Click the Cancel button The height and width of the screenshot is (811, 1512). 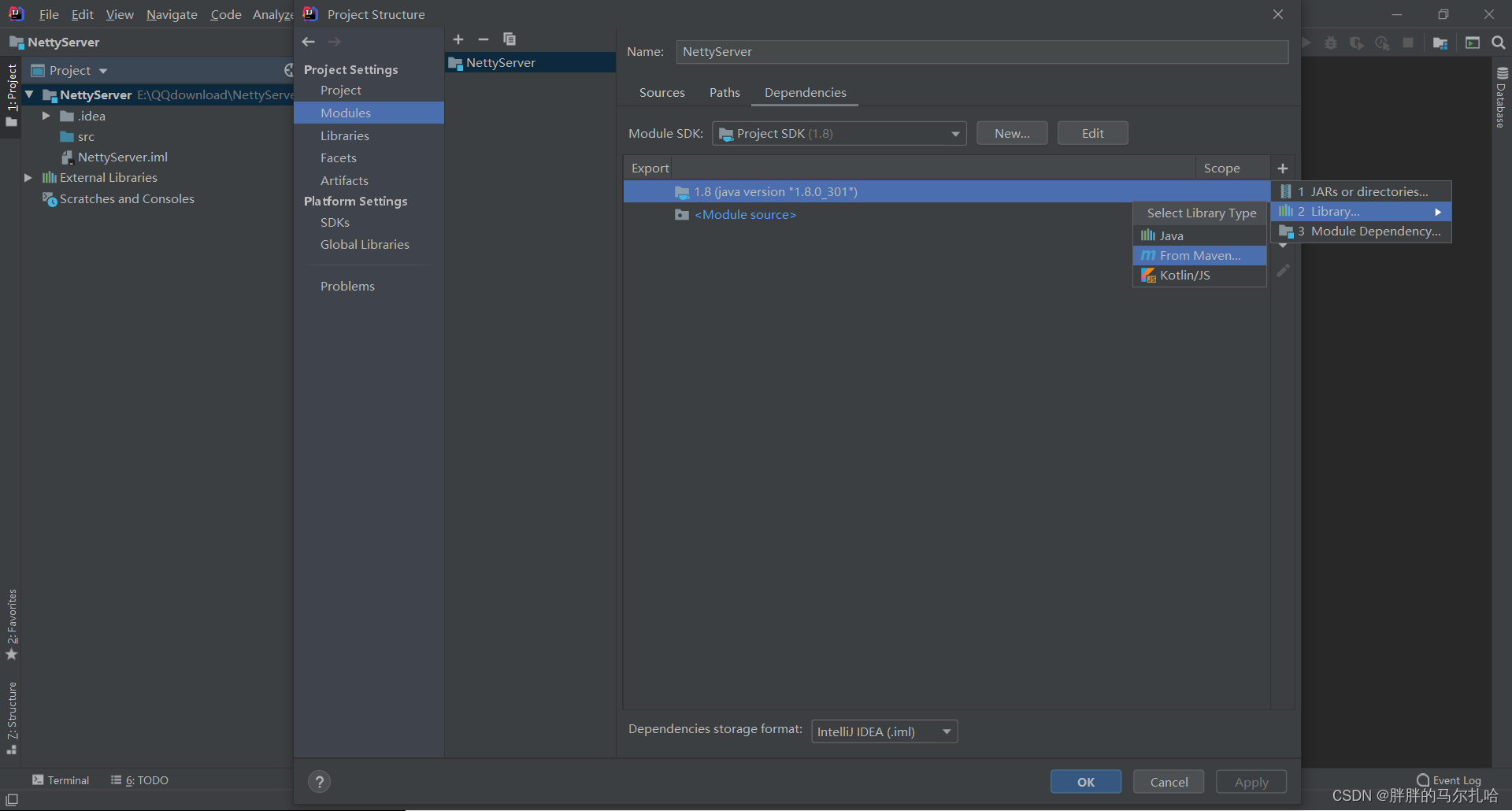pos(1169,782)
